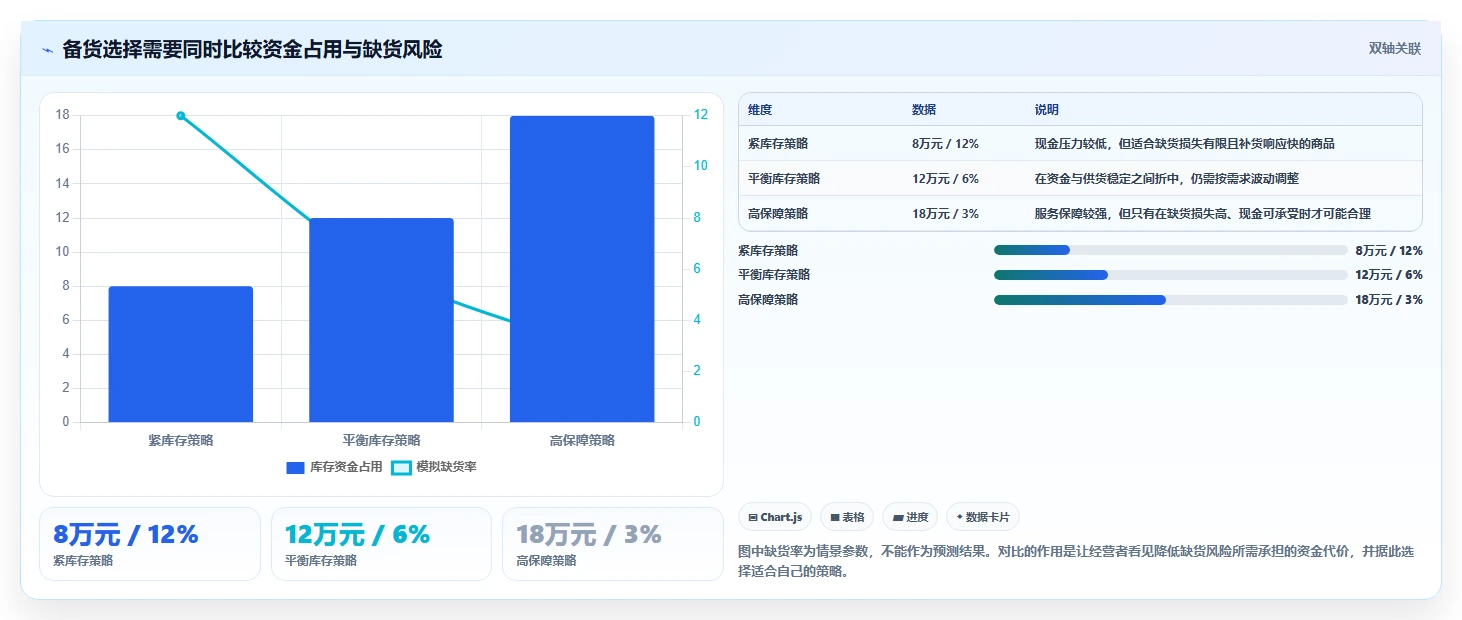Viewport: 1462px width, 620px height.
Task: Click the 高保障策略 blue bar in the chart
Action: click(x=582, y=269)
